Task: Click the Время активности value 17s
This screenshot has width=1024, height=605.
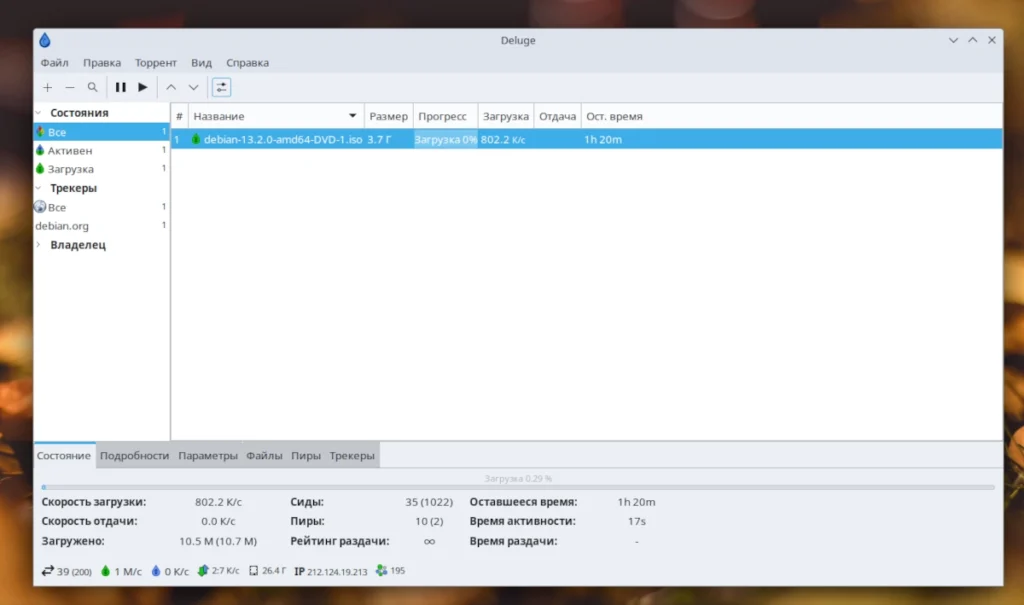Action: [637, 521]
